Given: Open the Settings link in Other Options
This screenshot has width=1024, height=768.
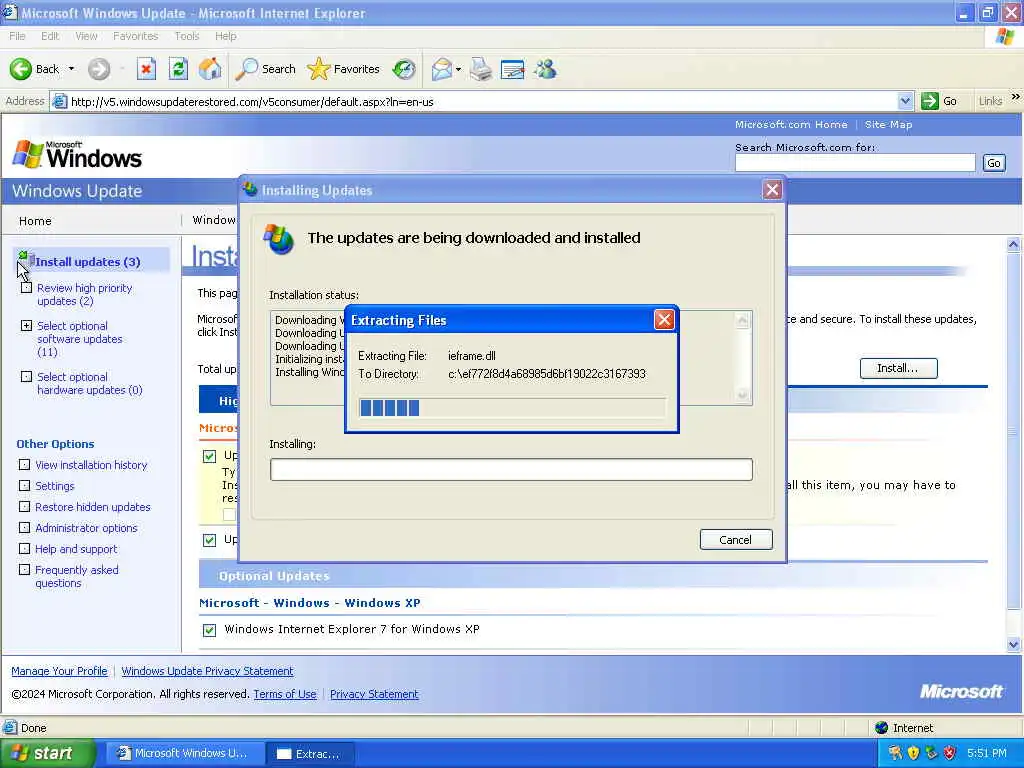Looking at the screenshot, I should point(55,486).
